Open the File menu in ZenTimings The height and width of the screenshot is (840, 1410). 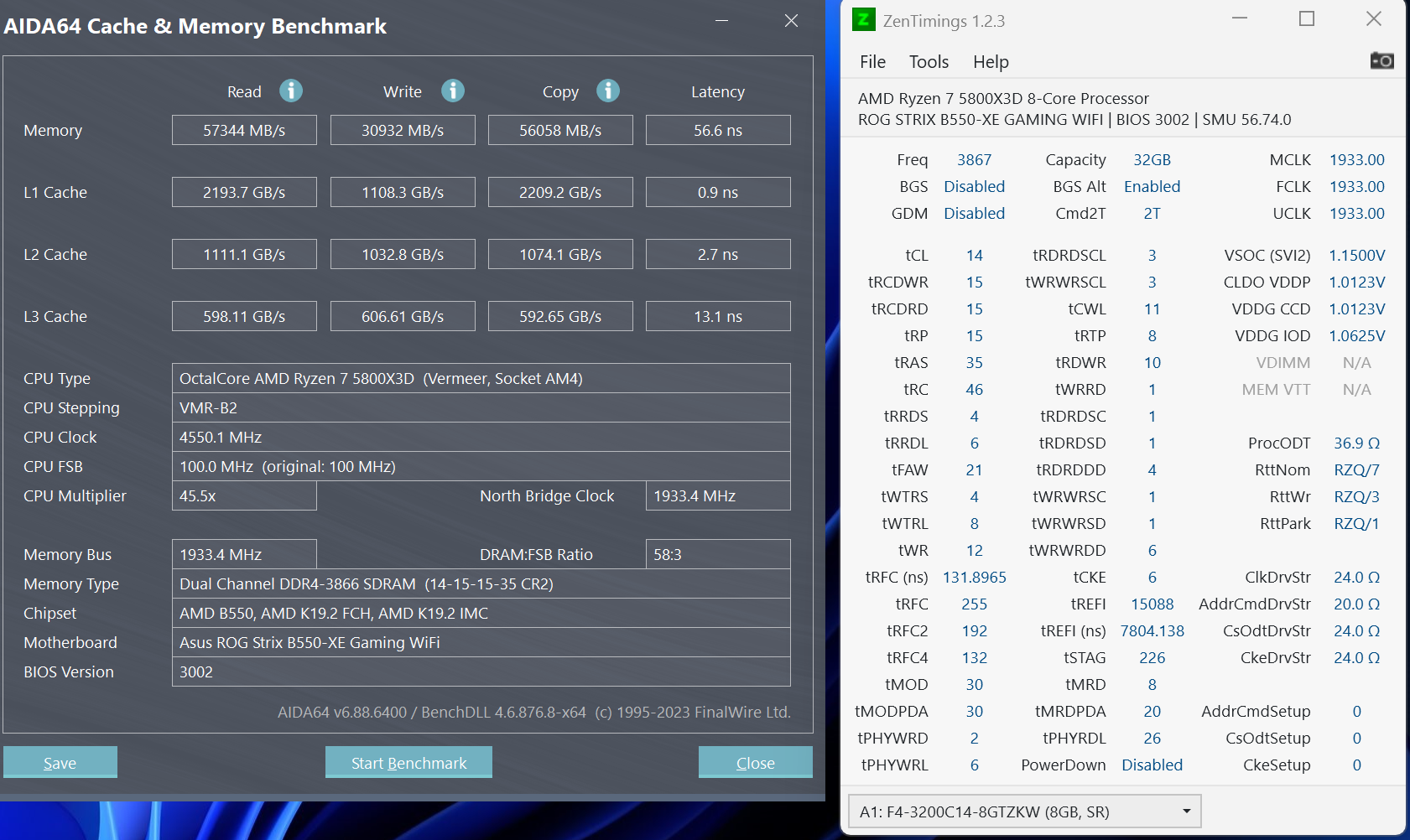pyautogui.click(x=872, y=62)
